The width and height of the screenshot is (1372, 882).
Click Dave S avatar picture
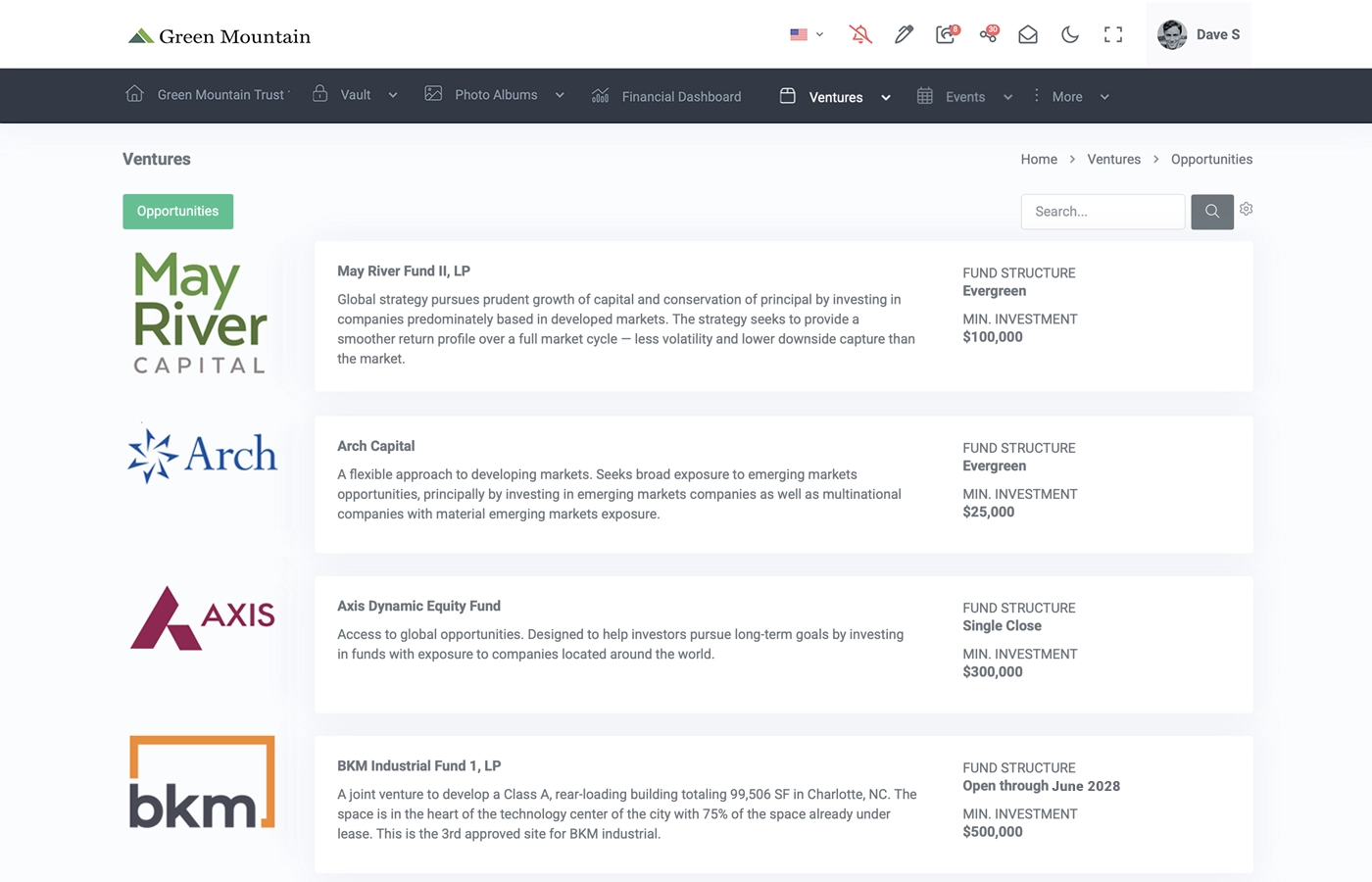coord(1172,34)
